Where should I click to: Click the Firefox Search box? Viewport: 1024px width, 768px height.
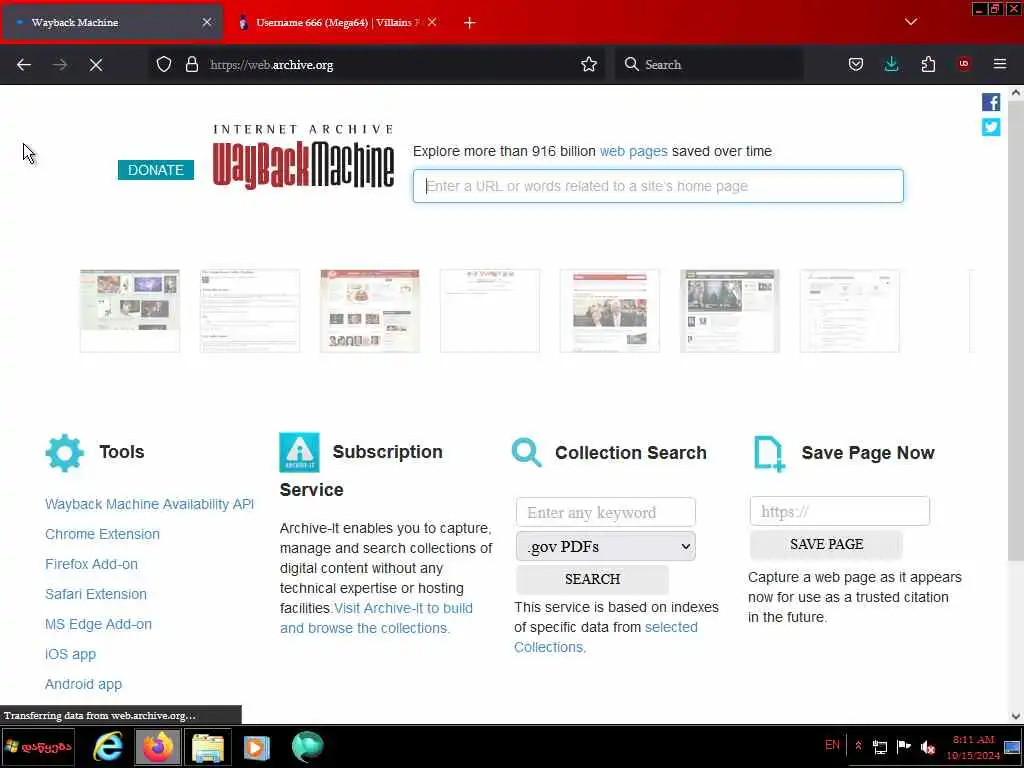(709, 65)
